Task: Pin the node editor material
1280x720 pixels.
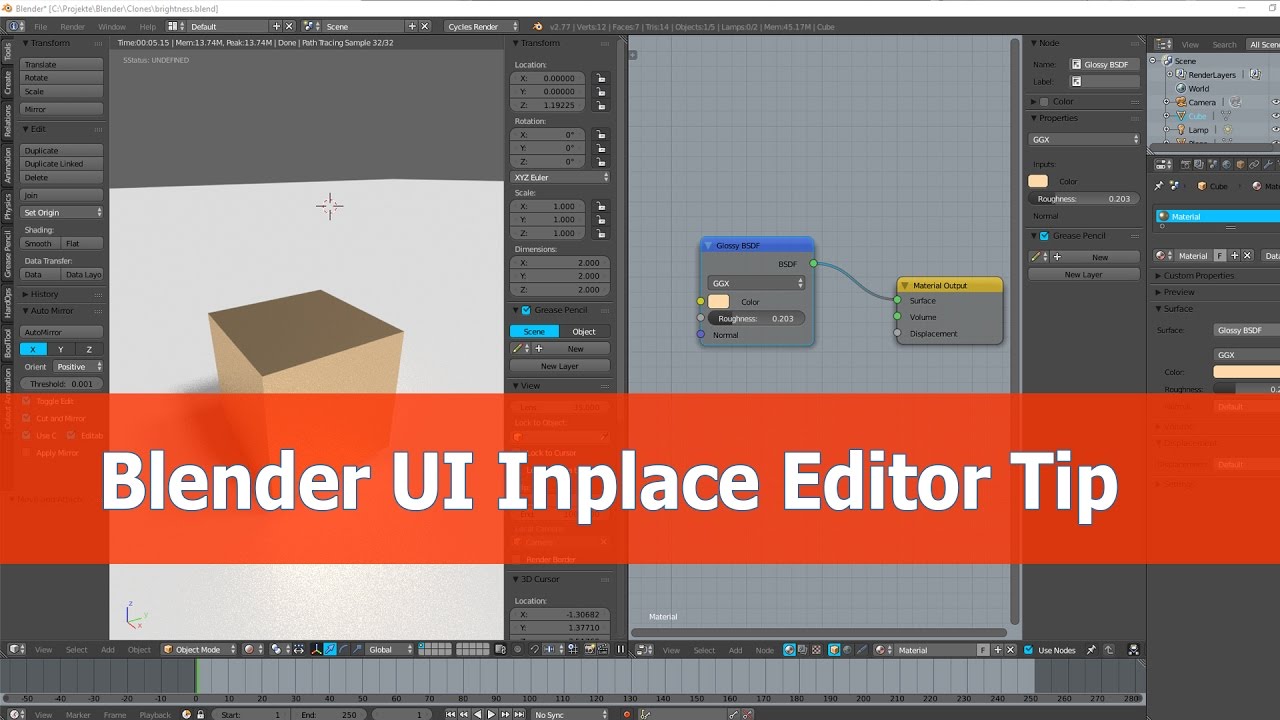Action: (1091, 650)
